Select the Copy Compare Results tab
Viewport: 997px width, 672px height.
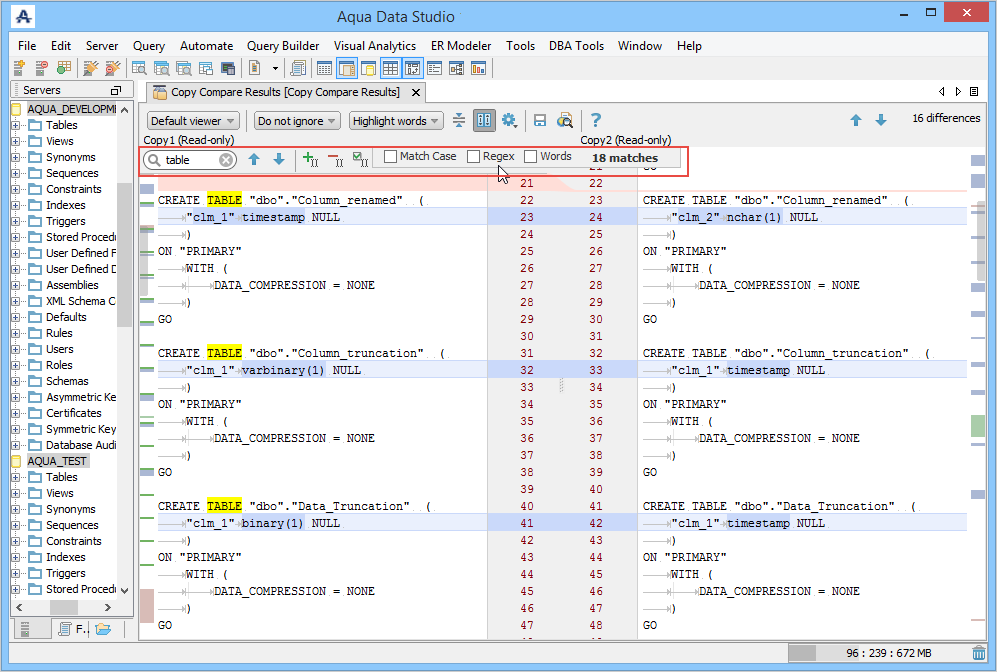(x=285, y=92)
